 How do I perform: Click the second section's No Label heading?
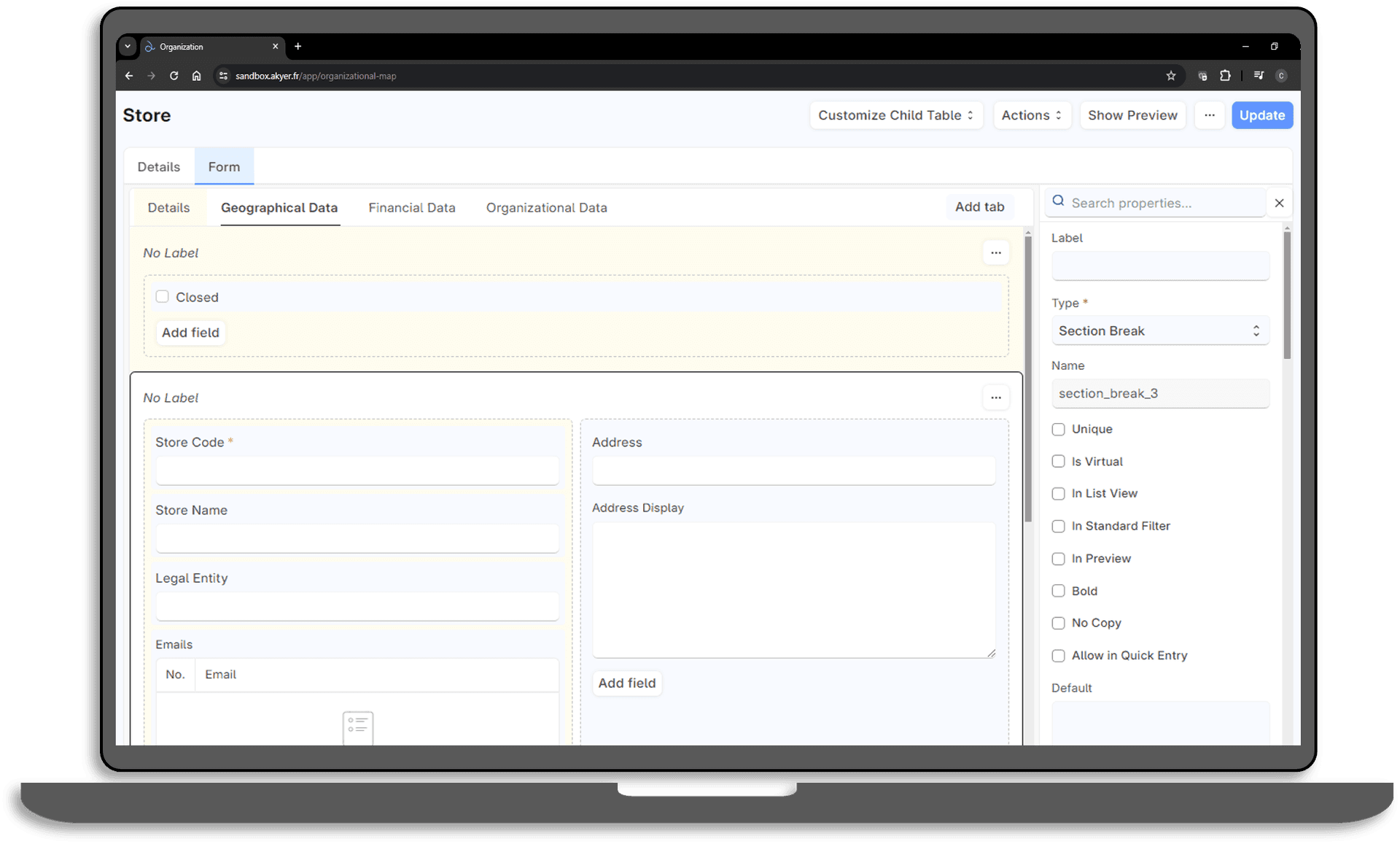[x=171, y=398]
